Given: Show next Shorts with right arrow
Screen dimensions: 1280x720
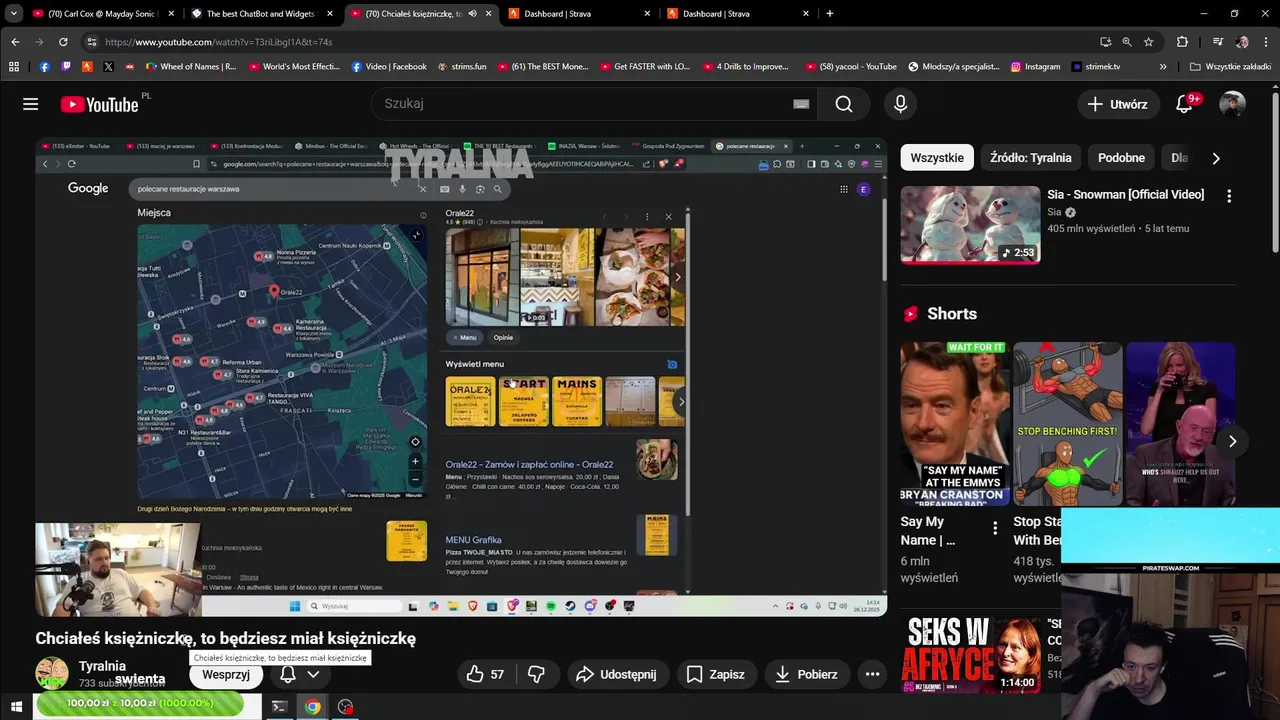Looking at the screenshot, I should click(x=1232, y=441).
